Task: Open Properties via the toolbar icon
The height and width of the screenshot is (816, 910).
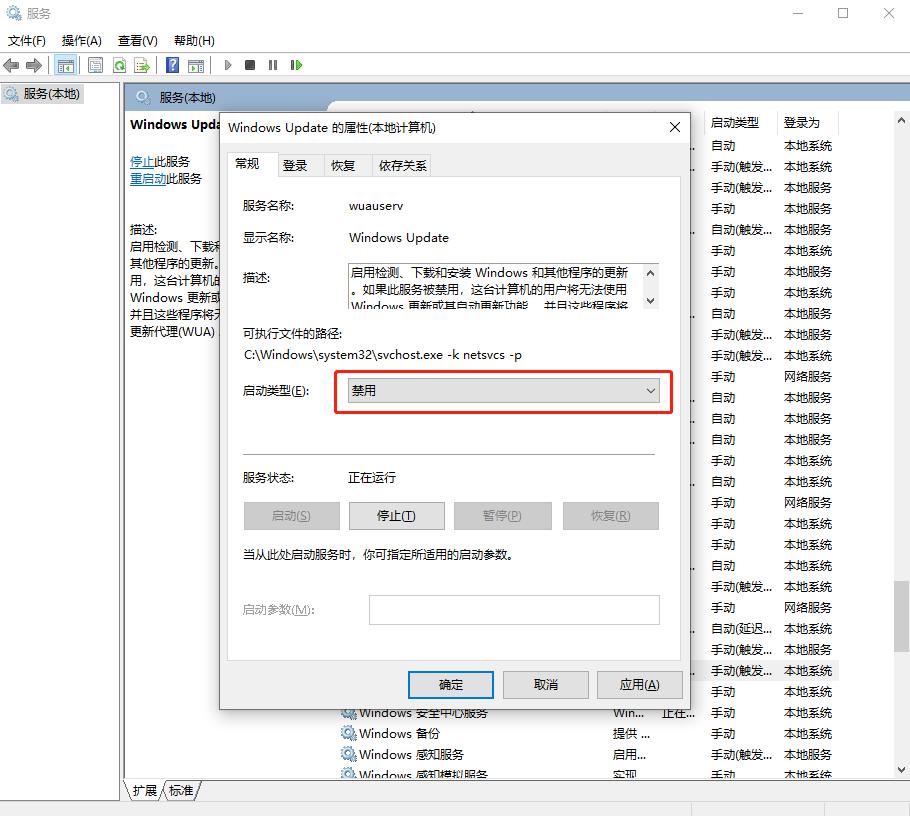Action: point(95,65)
